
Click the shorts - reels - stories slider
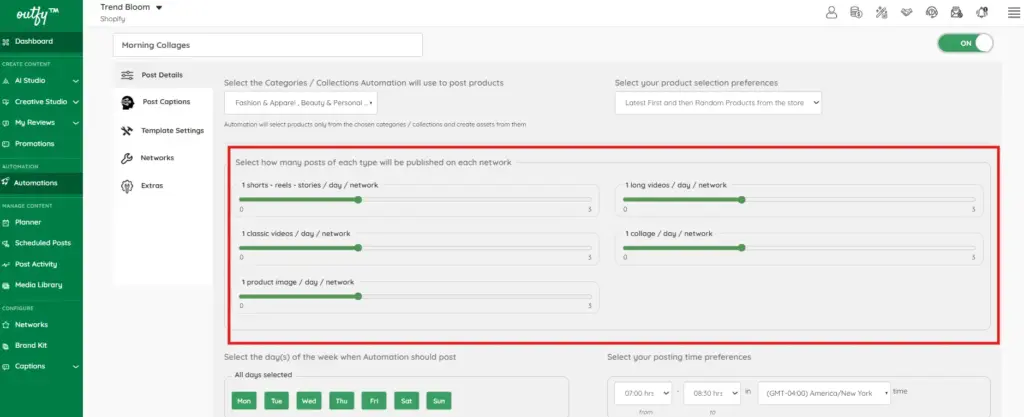(415, 200)
